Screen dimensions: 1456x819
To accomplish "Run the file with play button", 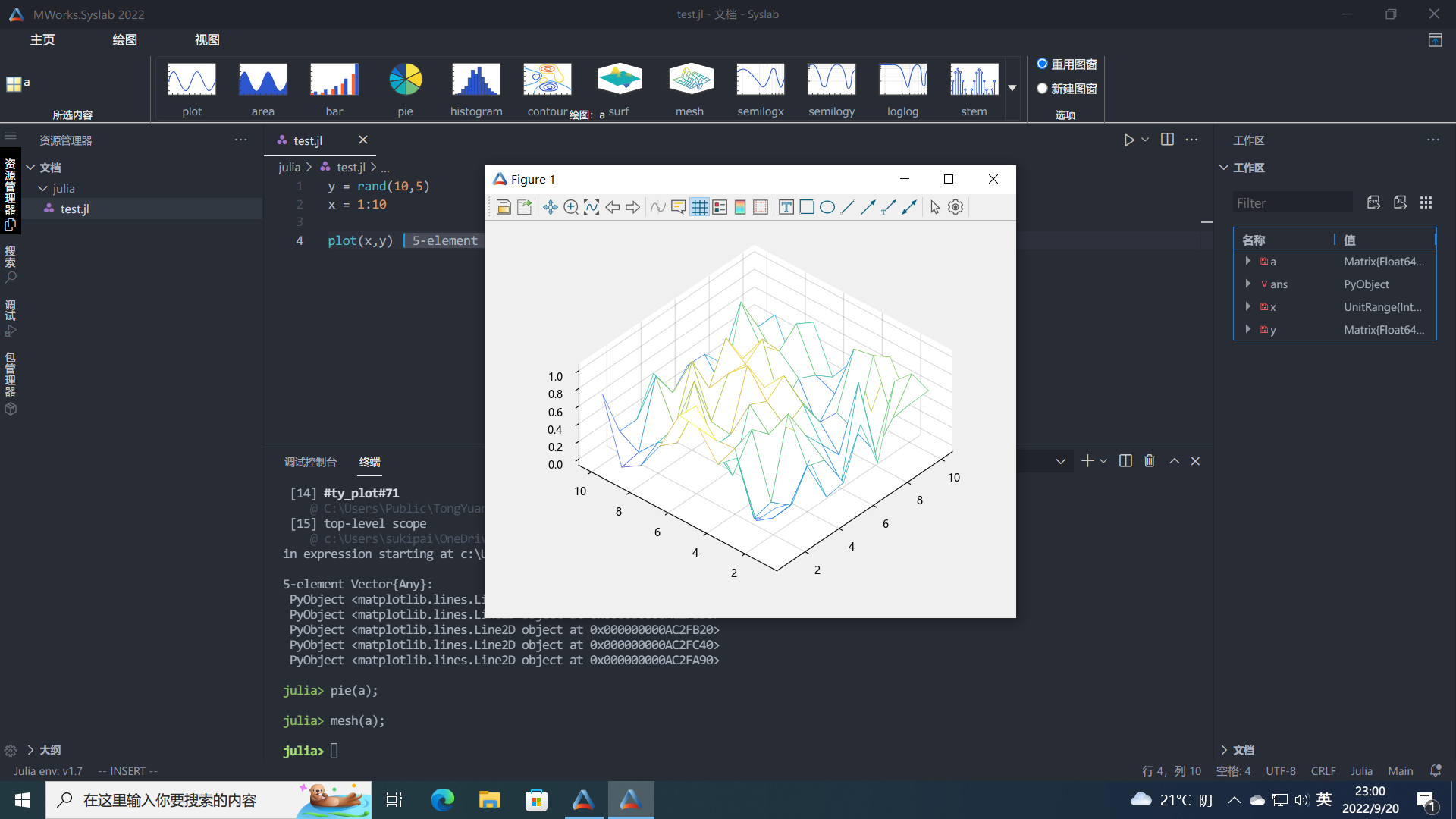I will (x=1128, y=140).
